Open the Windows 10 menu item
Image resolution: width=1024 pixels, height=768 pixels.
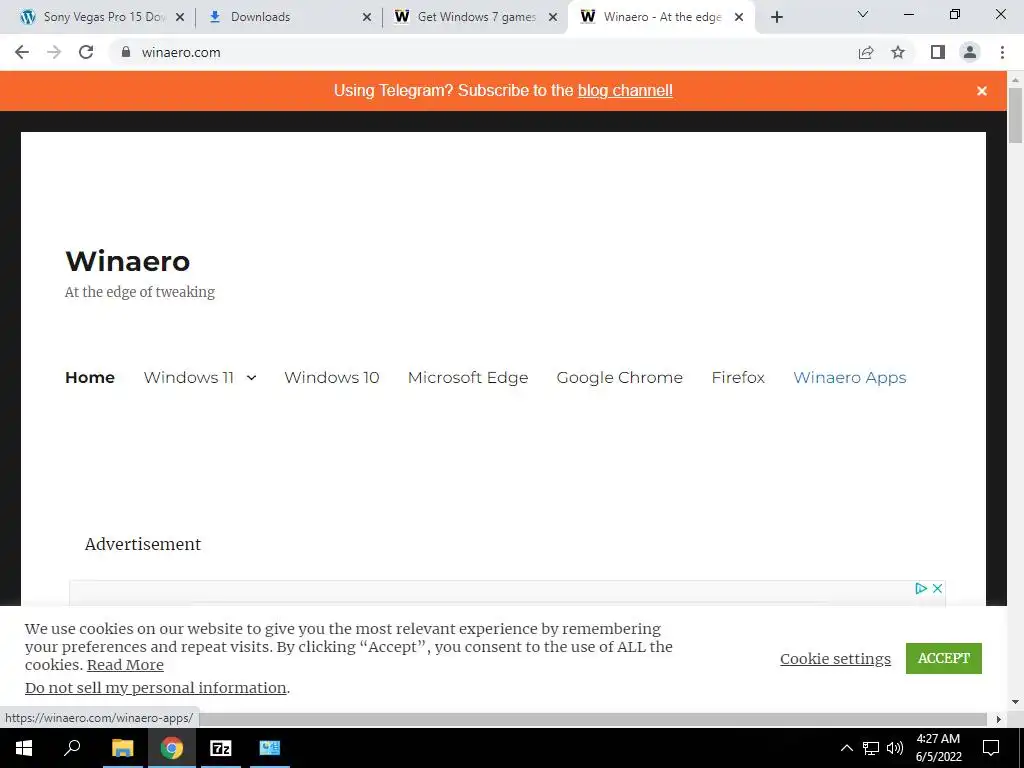coord(332,377)
